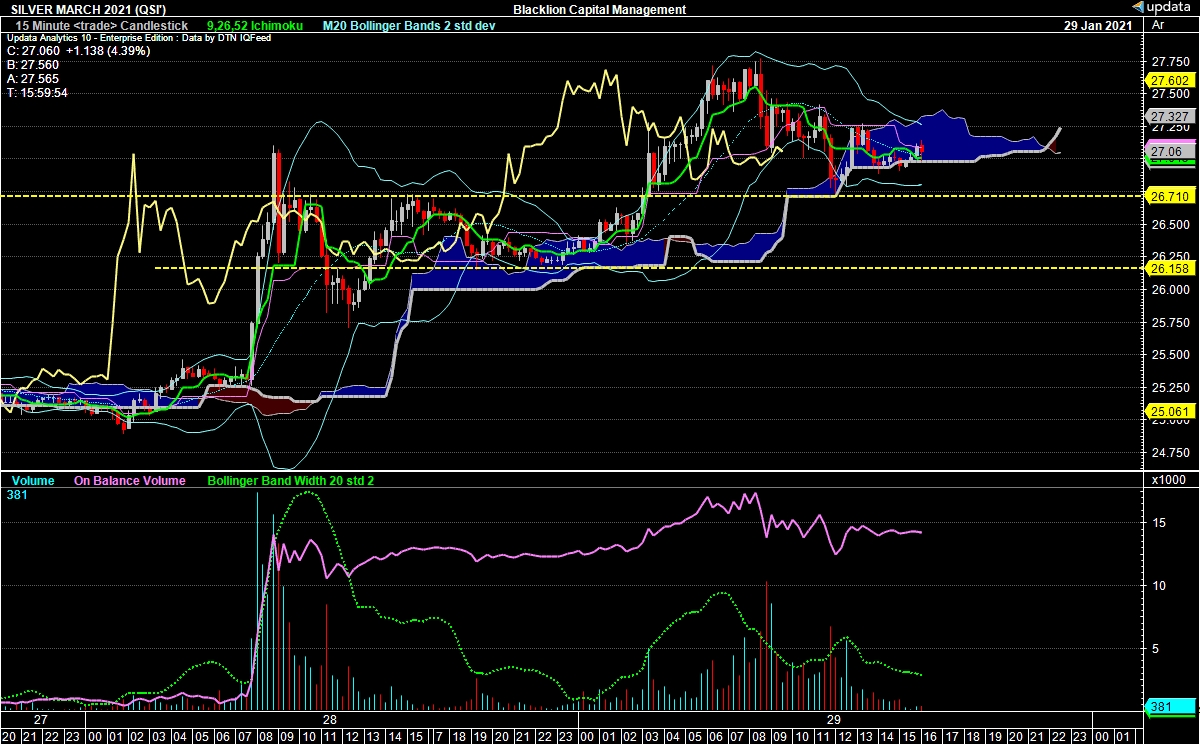1200x745 pixels.
Task: Expand the "29 Jan 2021" date label
Action: click(x=1100, y=25)
